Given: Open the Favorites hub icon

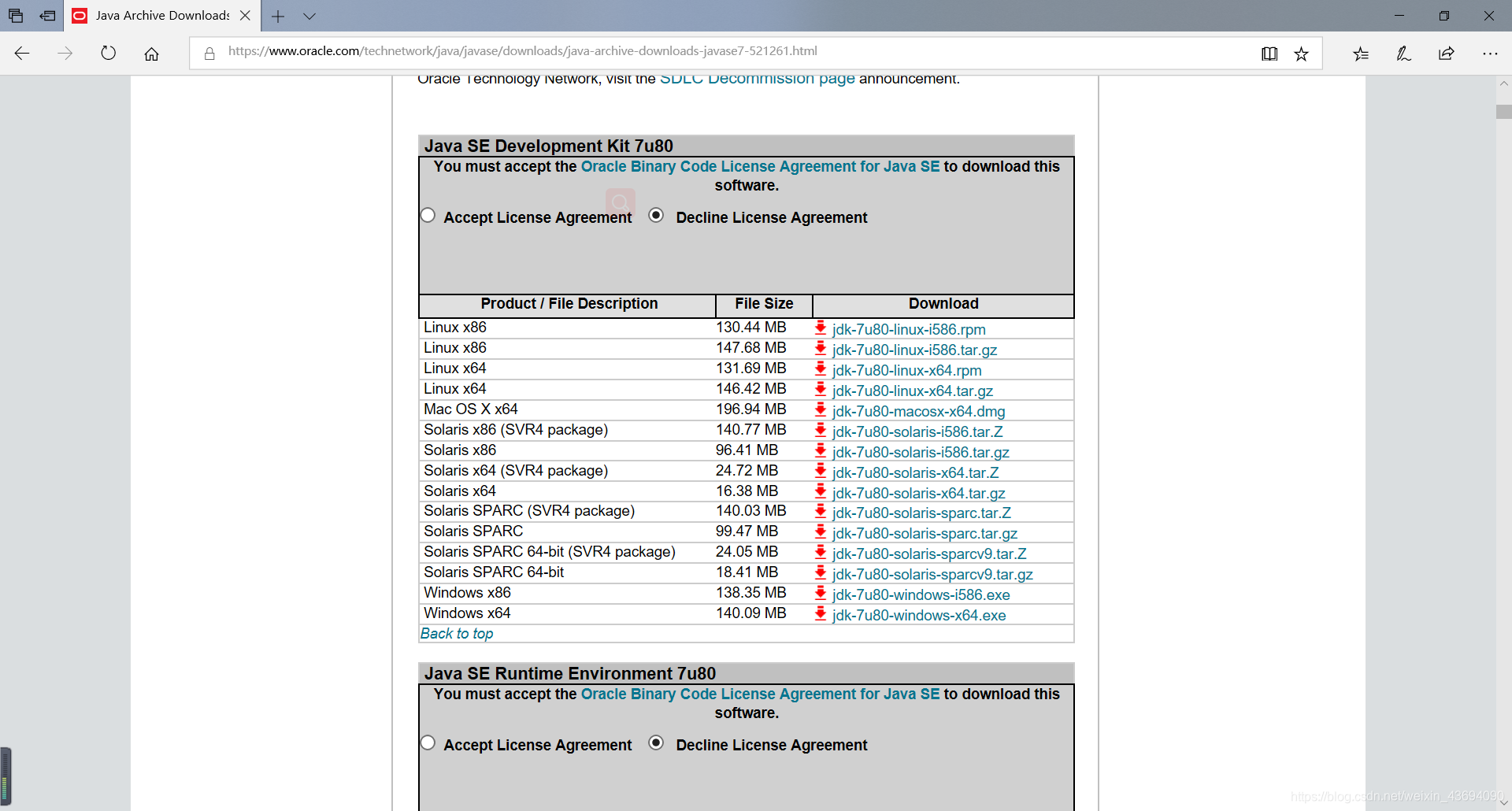Looking at the screenshot, I should click(1361, 54).
